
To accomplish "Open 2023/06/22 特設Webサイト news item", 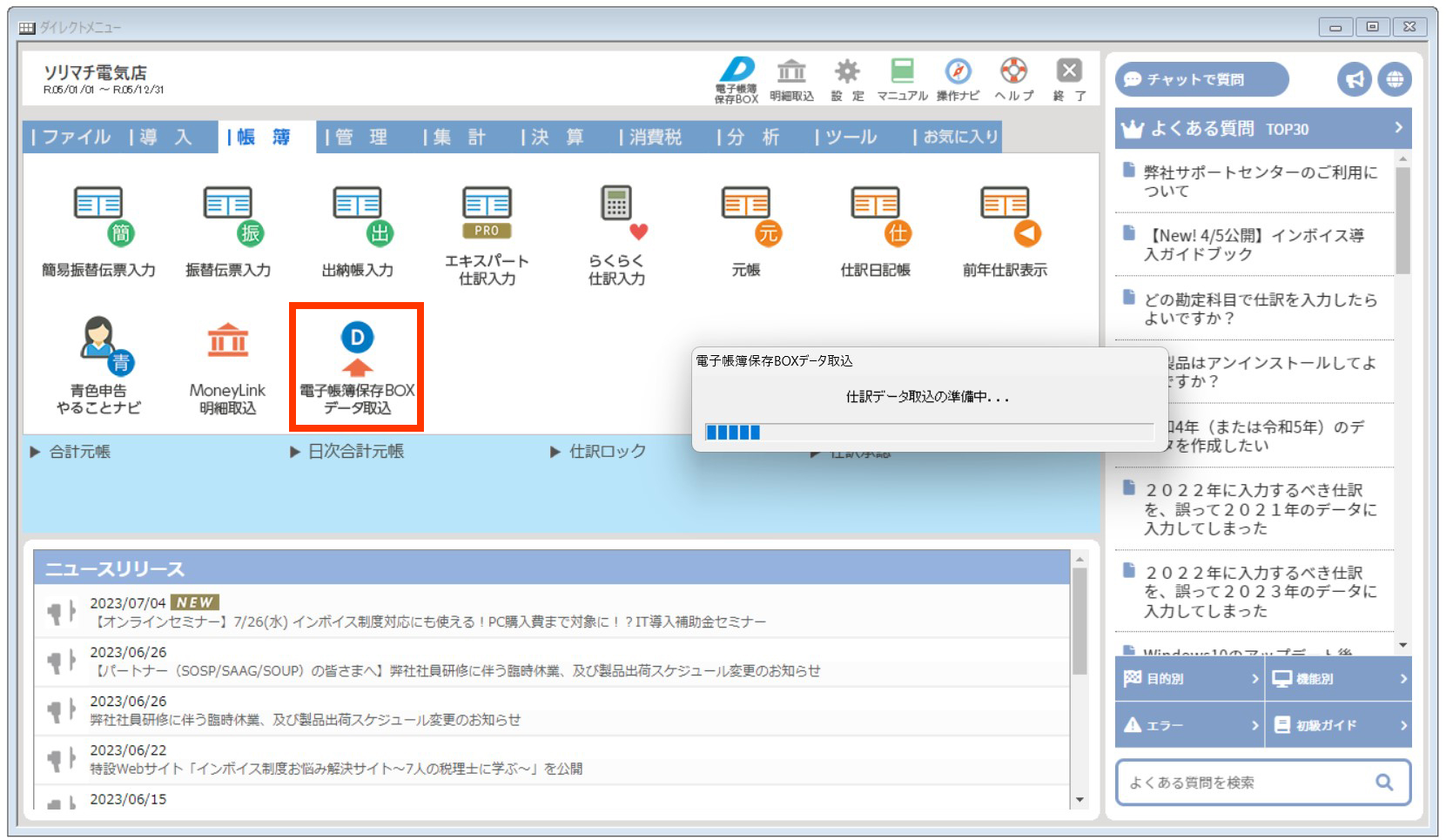I will point(552,759).
